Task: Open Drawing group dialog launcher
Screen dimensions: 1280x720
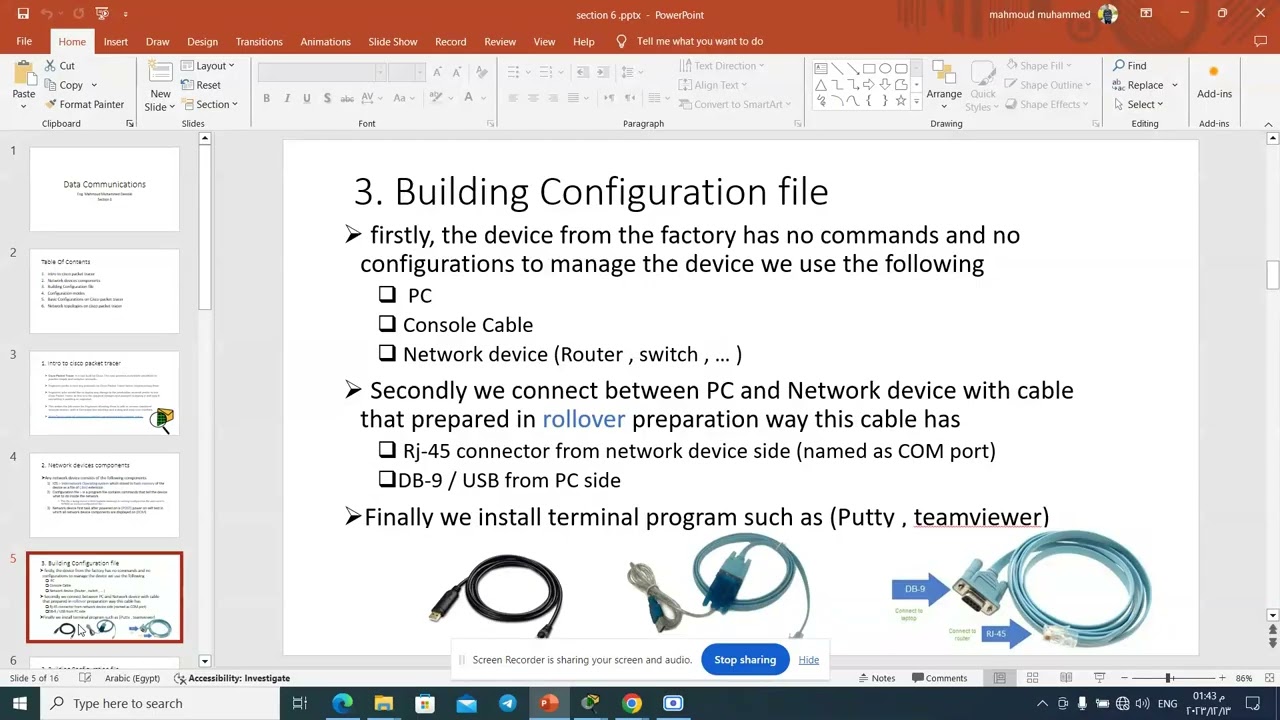Action: point(1097,124)
